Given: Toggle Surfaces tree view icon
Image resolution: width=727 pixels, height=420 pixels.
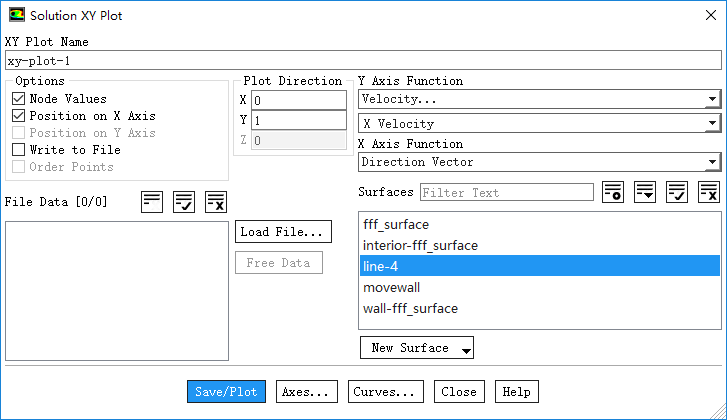Looking at the screenshot, I should (613, 192).
